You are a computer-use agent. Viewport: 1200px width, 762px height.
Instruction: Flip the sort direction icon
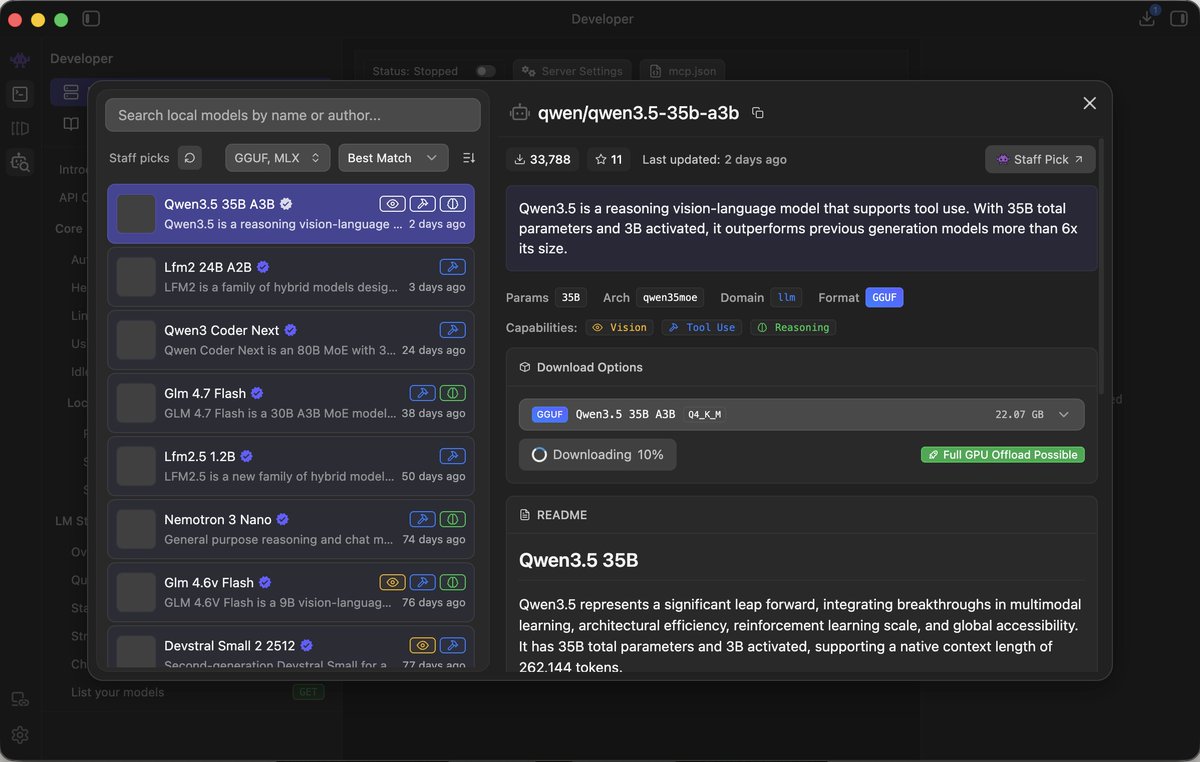pos(469,158)
